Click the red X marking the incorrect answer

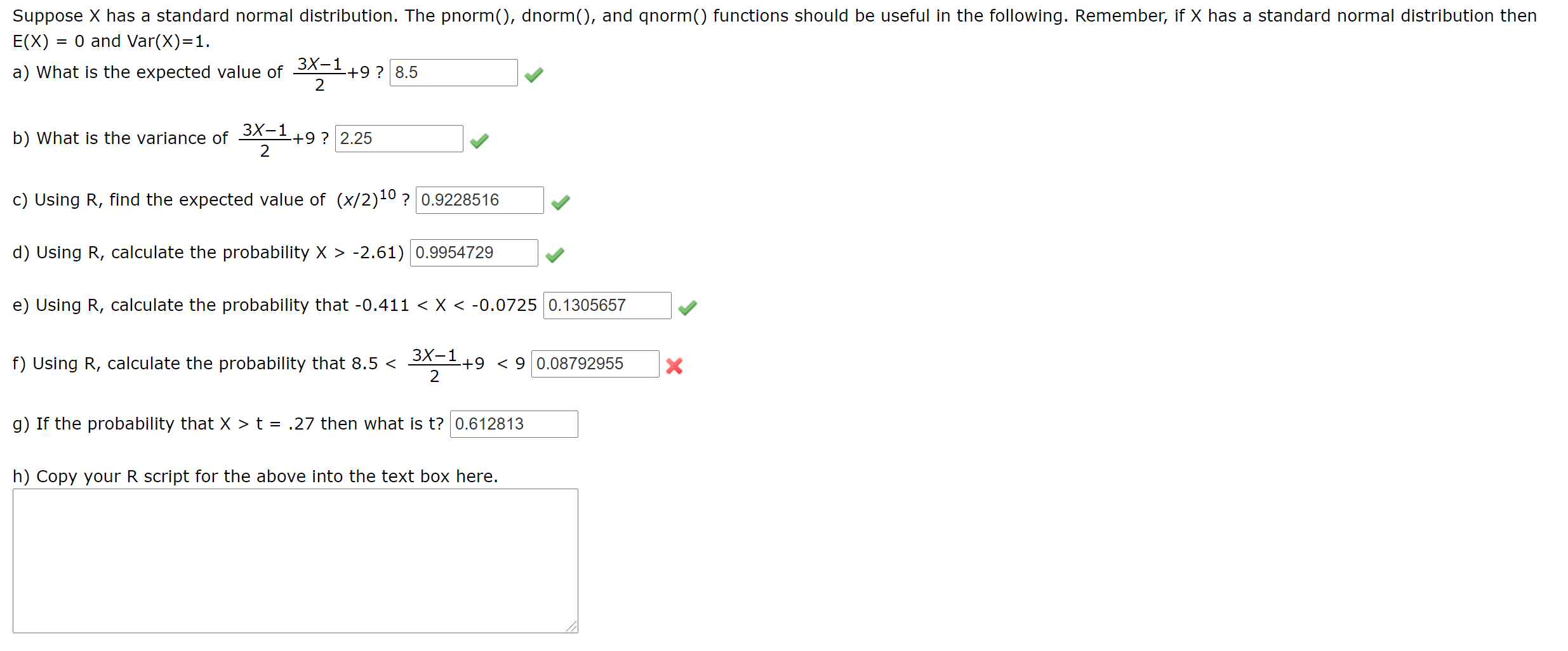(x=674, y=366)
